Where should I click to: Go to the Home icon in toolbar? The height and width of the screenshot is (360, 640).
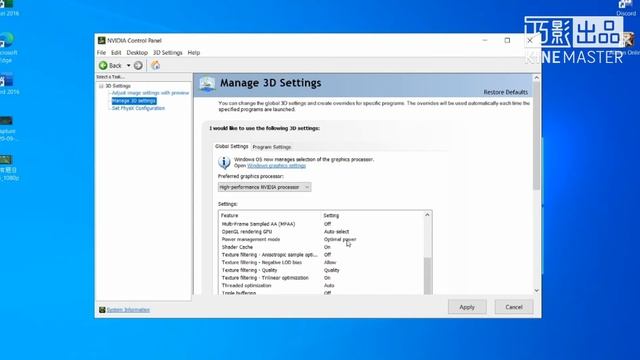tap(156, 65)
